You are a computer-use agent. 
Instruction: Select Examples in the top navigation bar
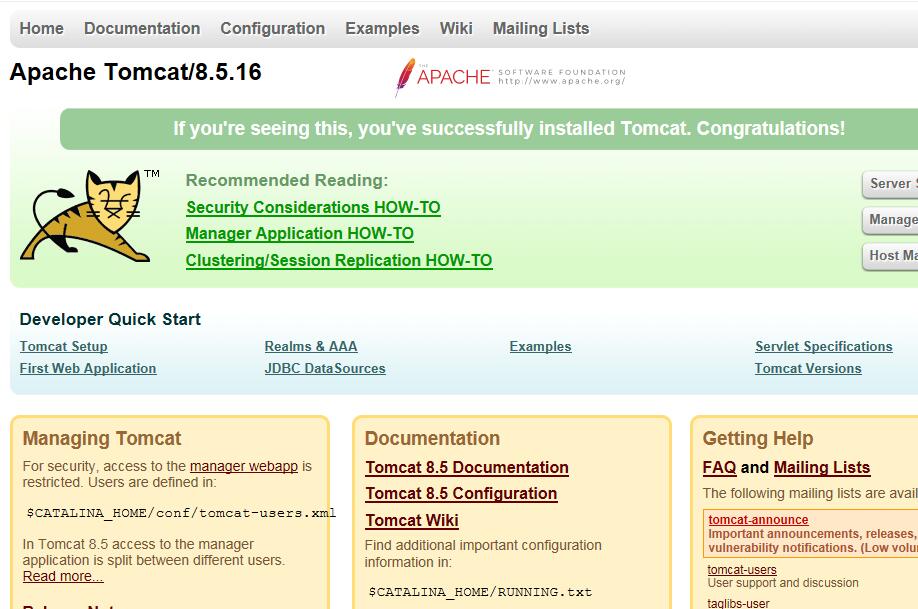(x=382, y=28)
